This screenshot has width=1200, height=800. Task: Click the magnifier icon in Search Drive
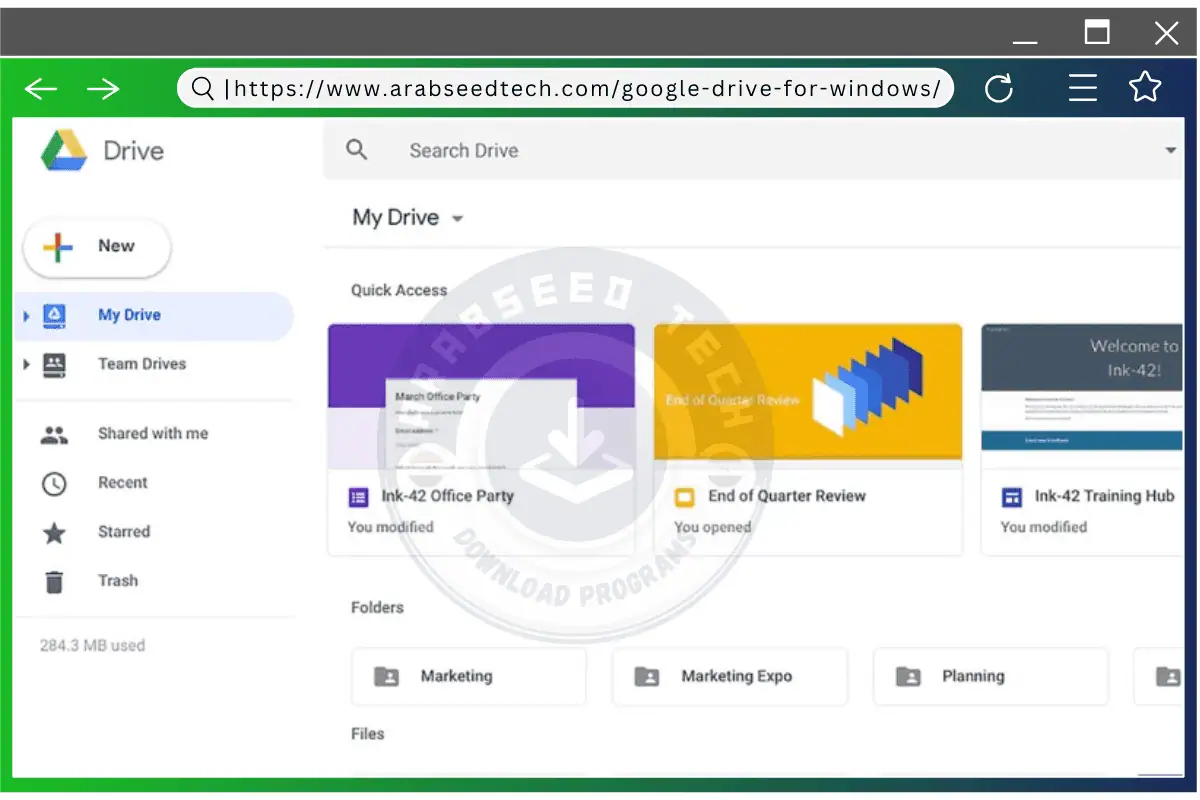point(357,149)
